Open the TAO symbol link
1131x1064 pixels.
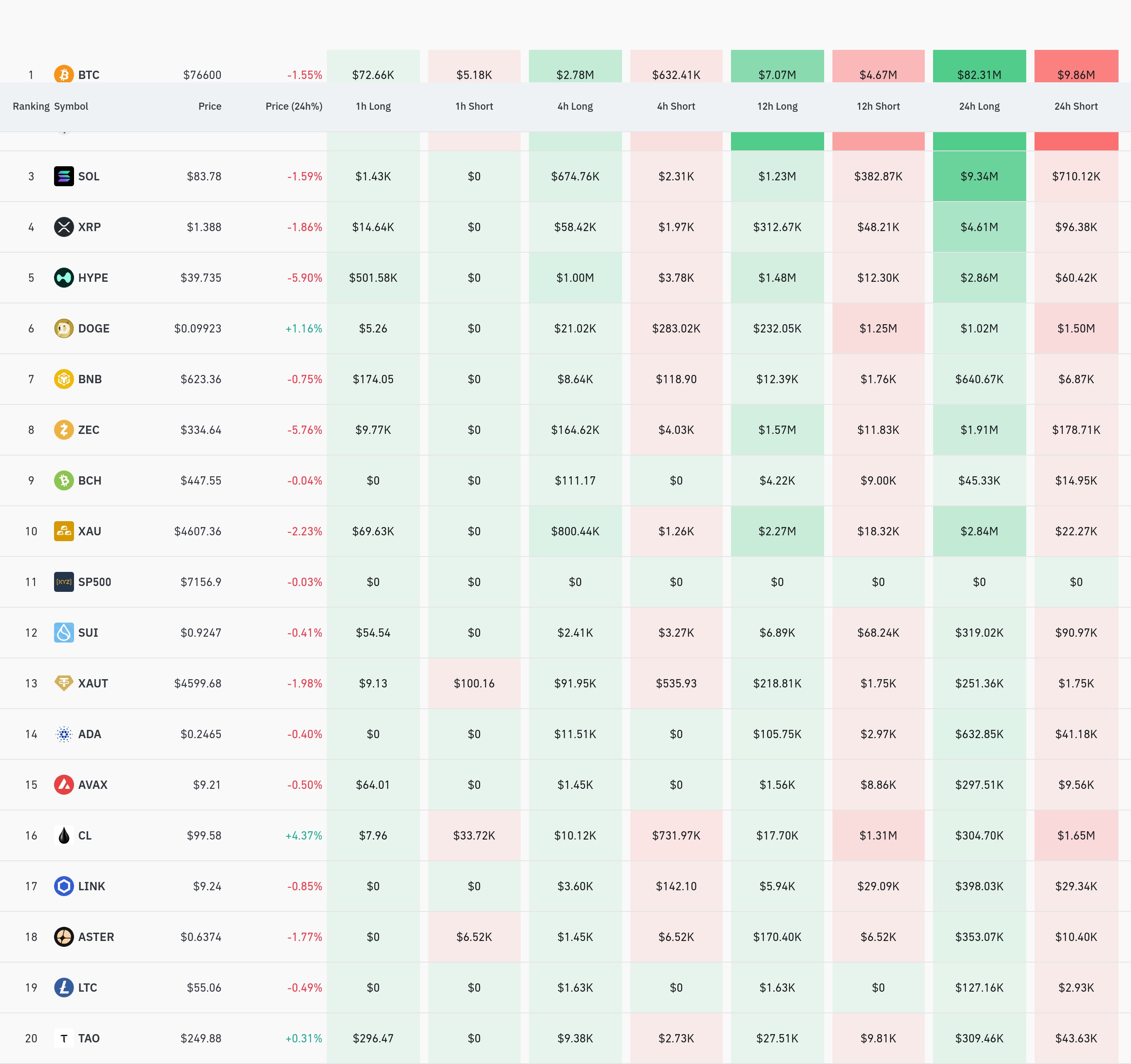click(x=89, y=1038)
